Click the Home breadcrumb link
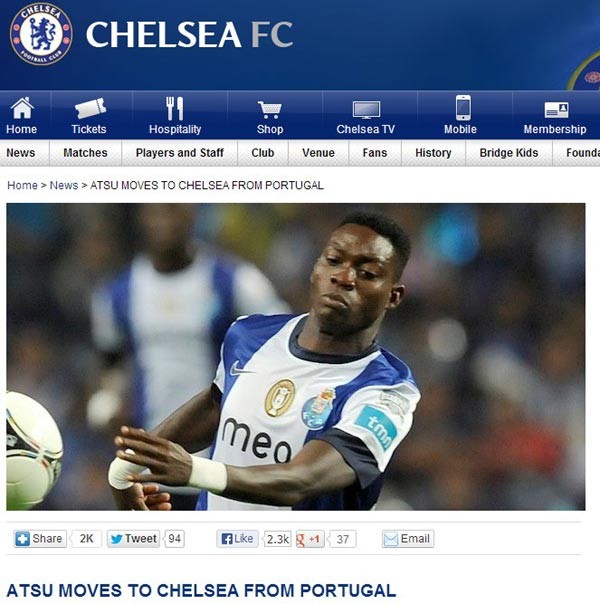Viewport: 600px width, 604px height. point(22,185)
